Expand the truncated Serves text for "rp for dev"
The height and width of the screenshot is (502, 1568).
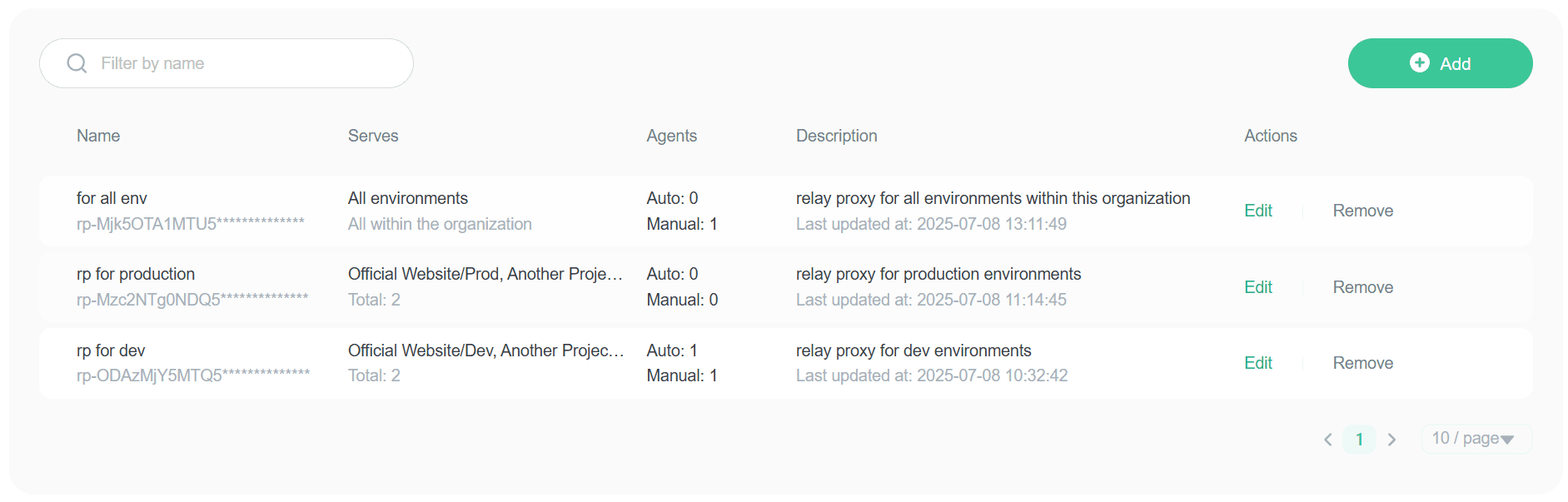(485, 350)
